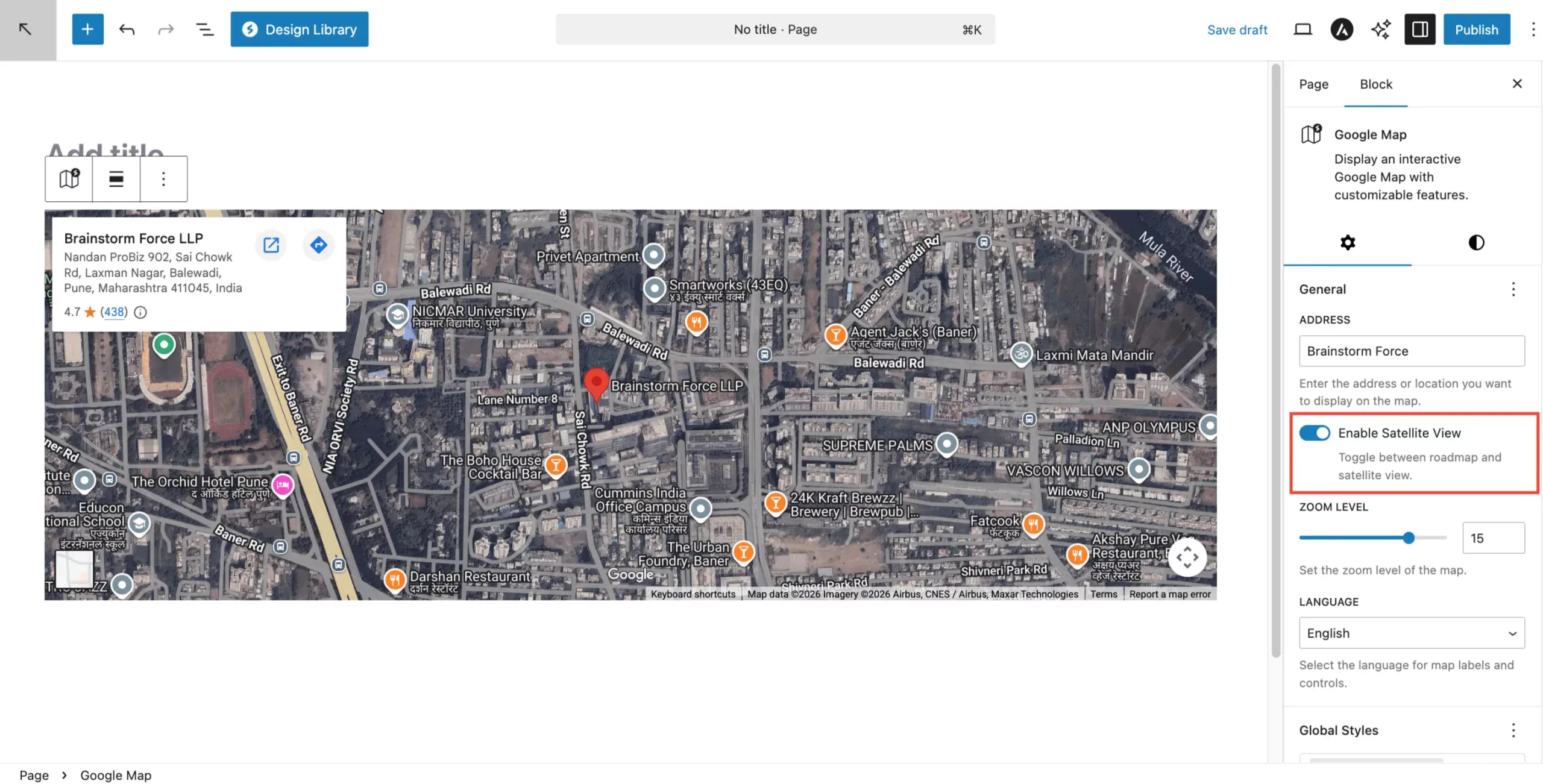This screenshot has height=784, width=1543.
Task: Switch to the Page tab
Action: pyautogui.click(x=1313, y=84)
